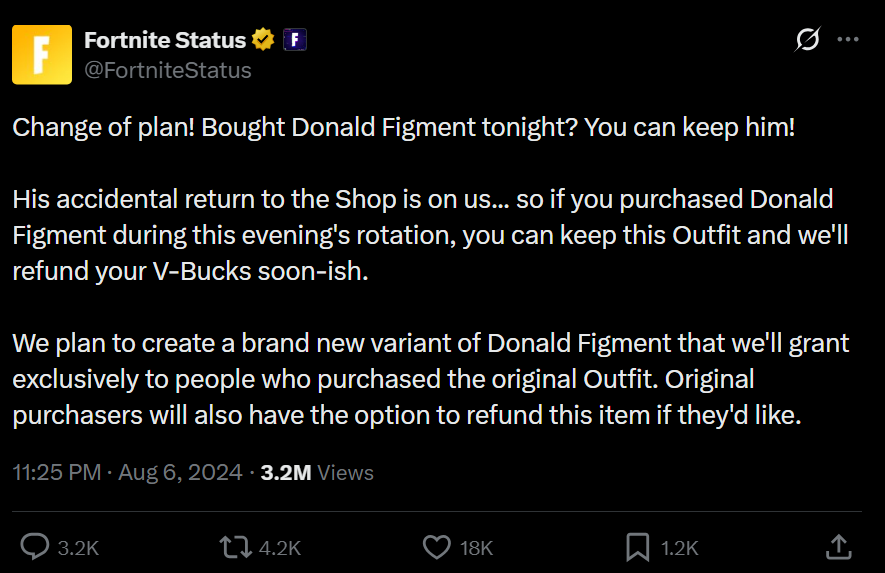This screenshot has width=885, height=573.
Task: Click the 3.2K replies count
Action: [78, 548]
